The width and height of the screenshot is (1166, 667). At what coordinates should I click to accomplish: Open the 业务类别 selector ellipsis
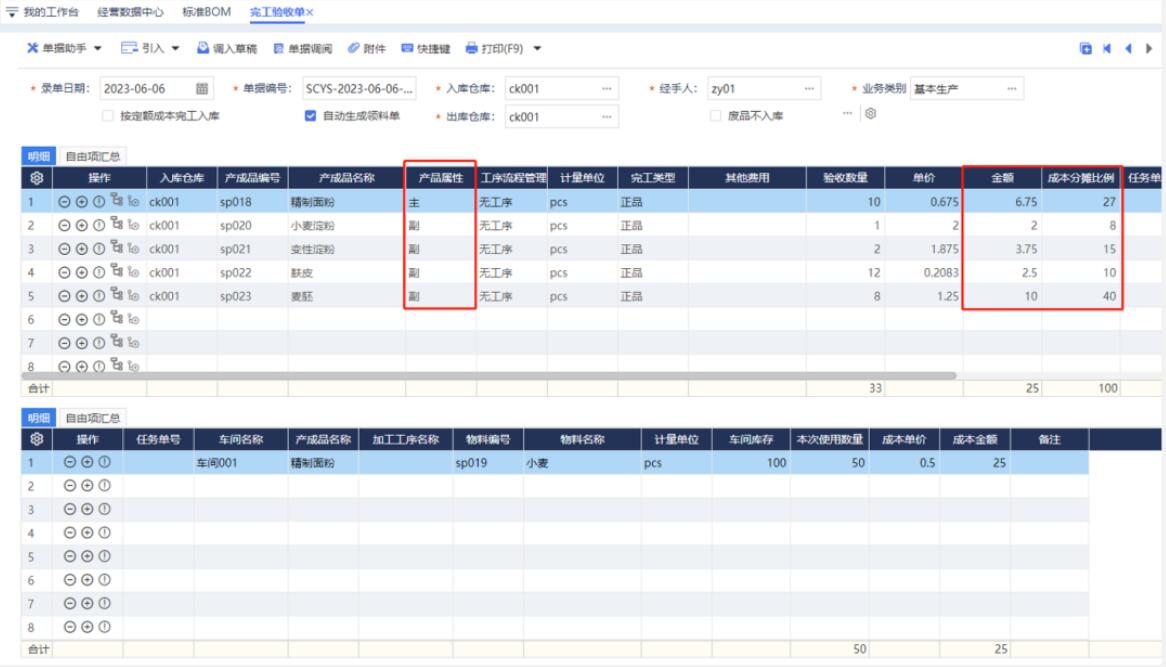tap(1011, 88)
